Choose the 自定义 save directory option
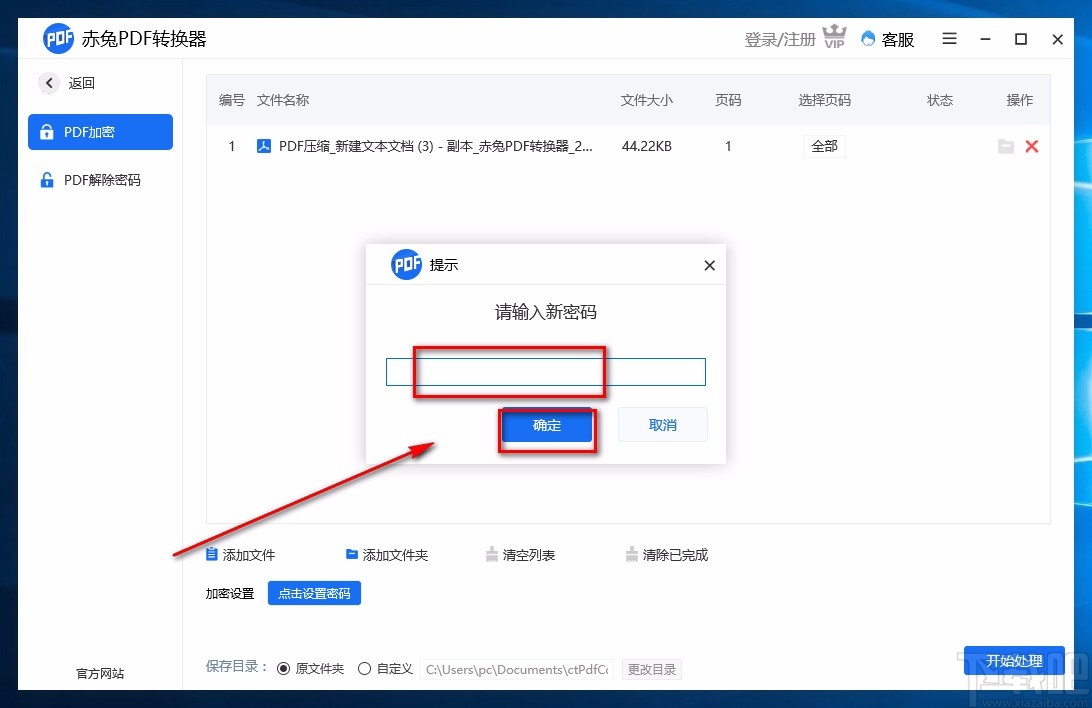This screenshot has height=708, width=1092. 364,668
